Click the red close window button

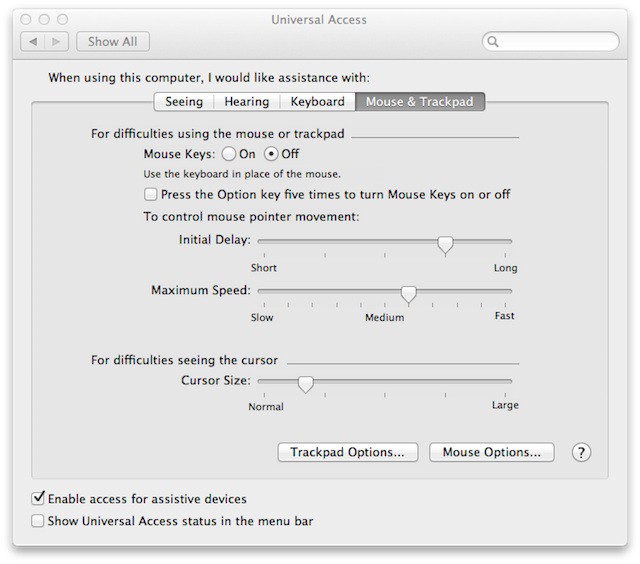pyautogui.click(x=26, y=19)
